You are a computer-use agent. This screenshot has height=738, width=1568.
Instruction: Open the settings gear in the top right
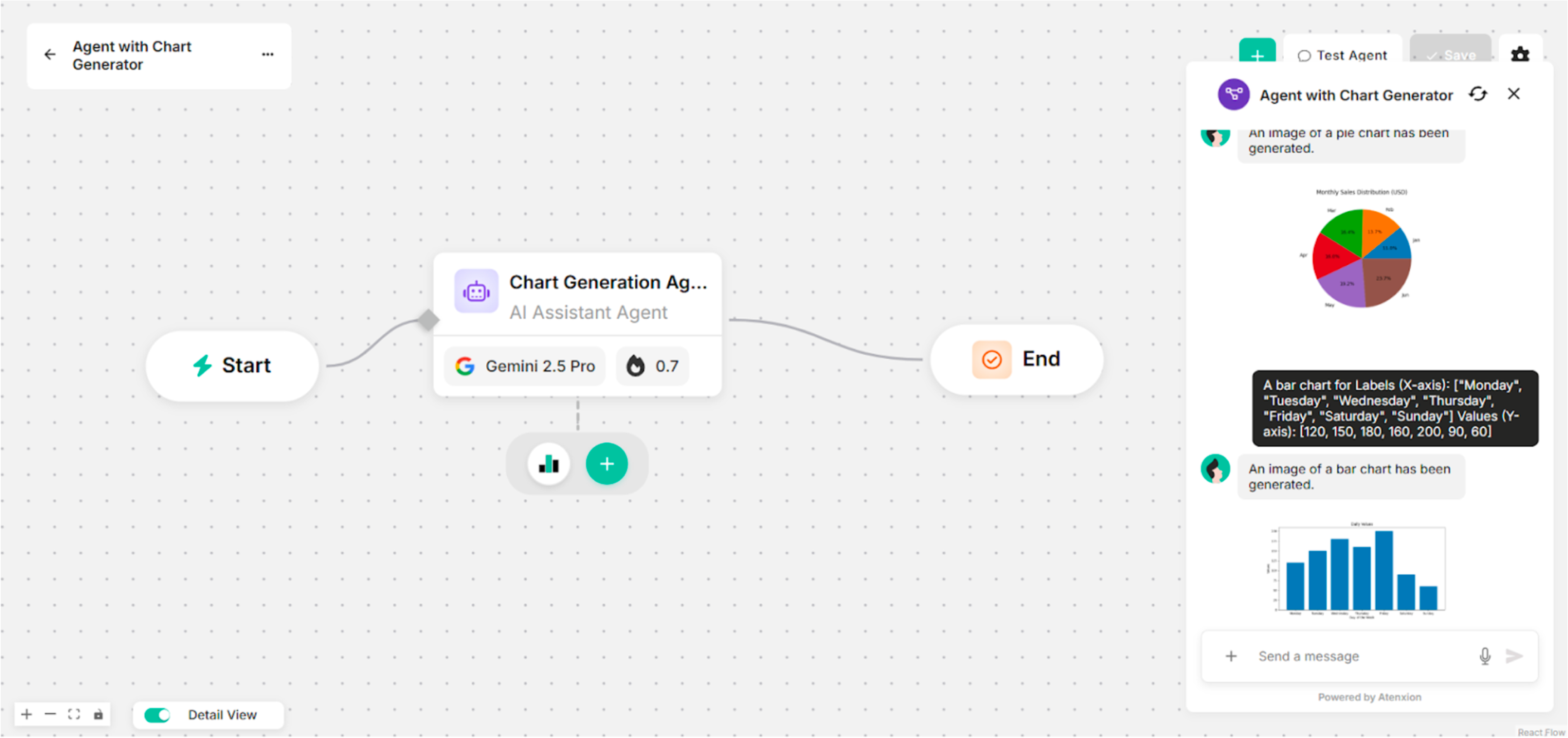pyautogui.click(x=1520, y=55)
